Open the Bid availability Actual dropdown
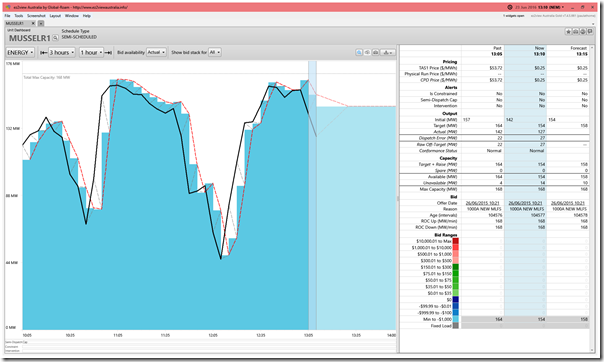The width and height of the screenshot is (604, 362). pos(156,52)
